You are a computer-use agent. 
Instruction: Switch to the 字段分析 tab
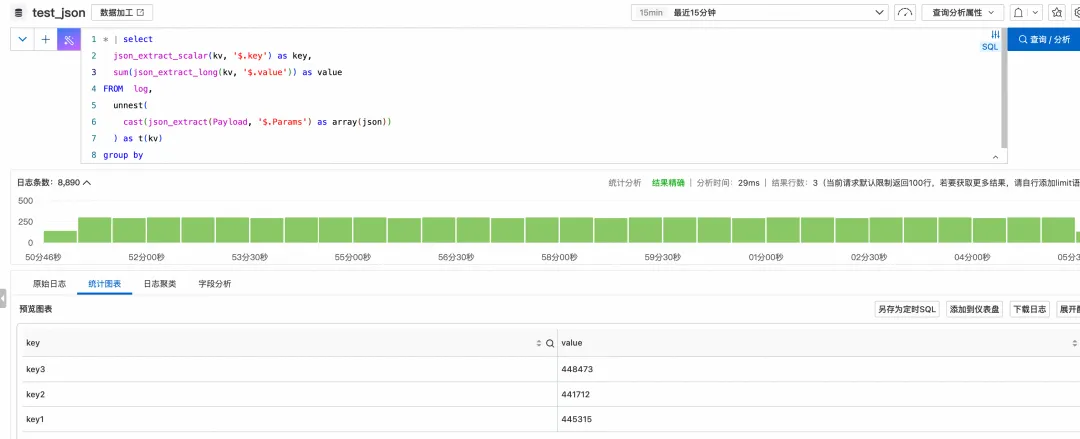pyautogui.click(x=215, y=283)
